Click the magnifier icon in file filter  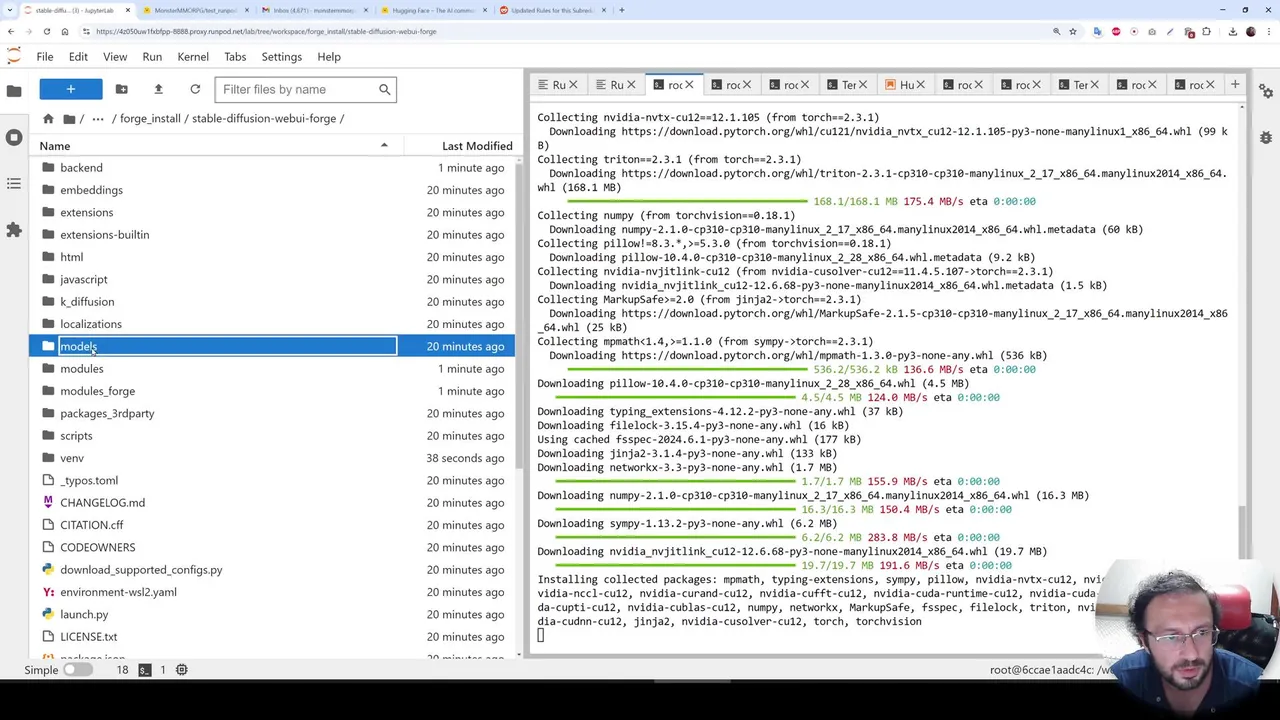(384, 90)
